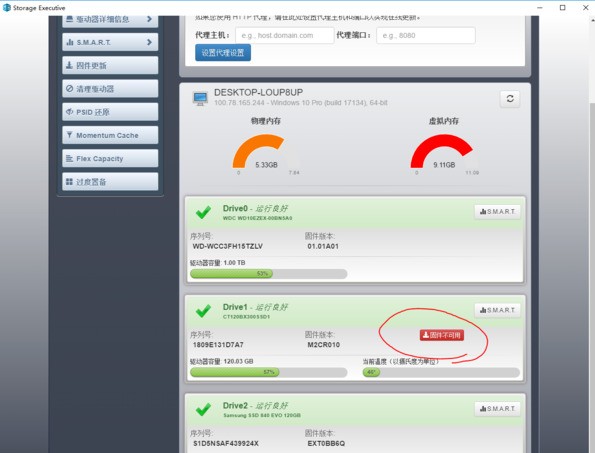Focus the proxy host input field
This screenshot has height=453, width=595.
285,35
